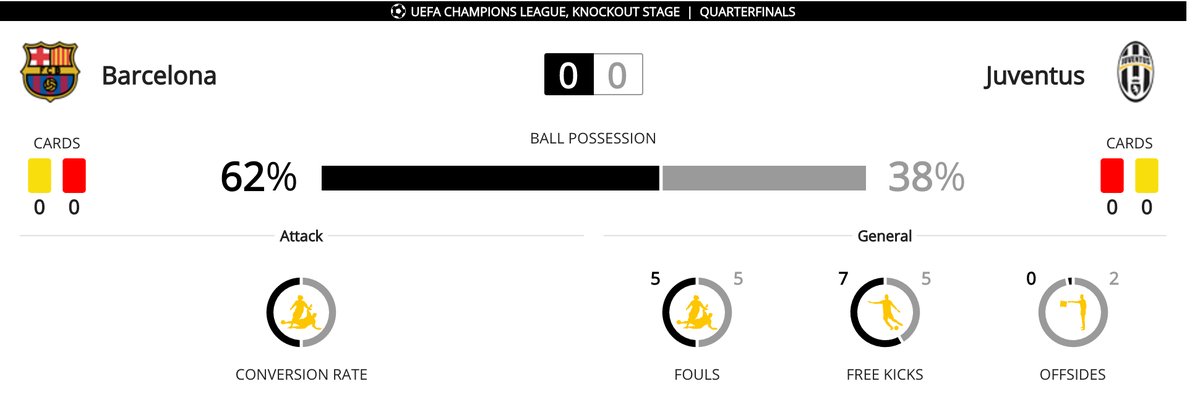Viewport: 1200px width, 402px height.
Task: Click Barcelona's black score box
Action: pos(569,76)
